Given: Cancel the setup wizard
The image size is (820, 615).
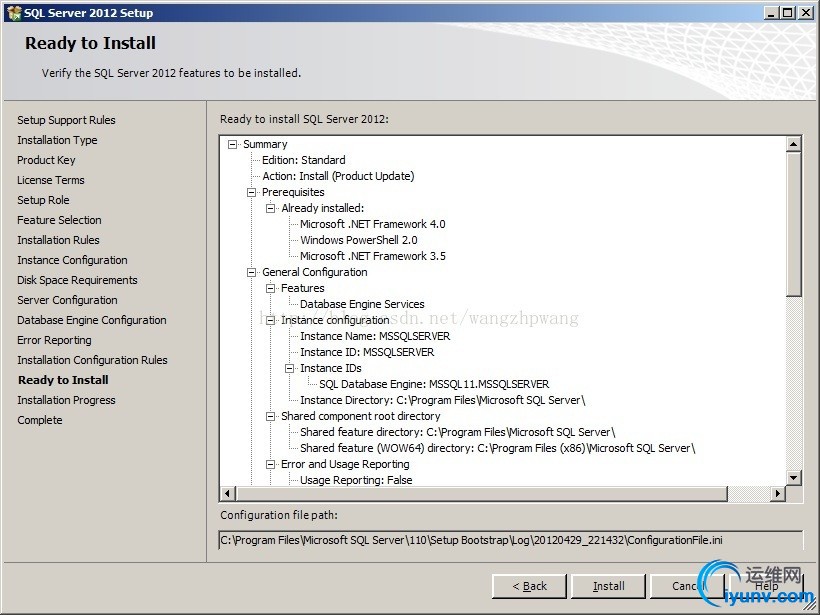Looking at the screenshot, I should (687, 586).
